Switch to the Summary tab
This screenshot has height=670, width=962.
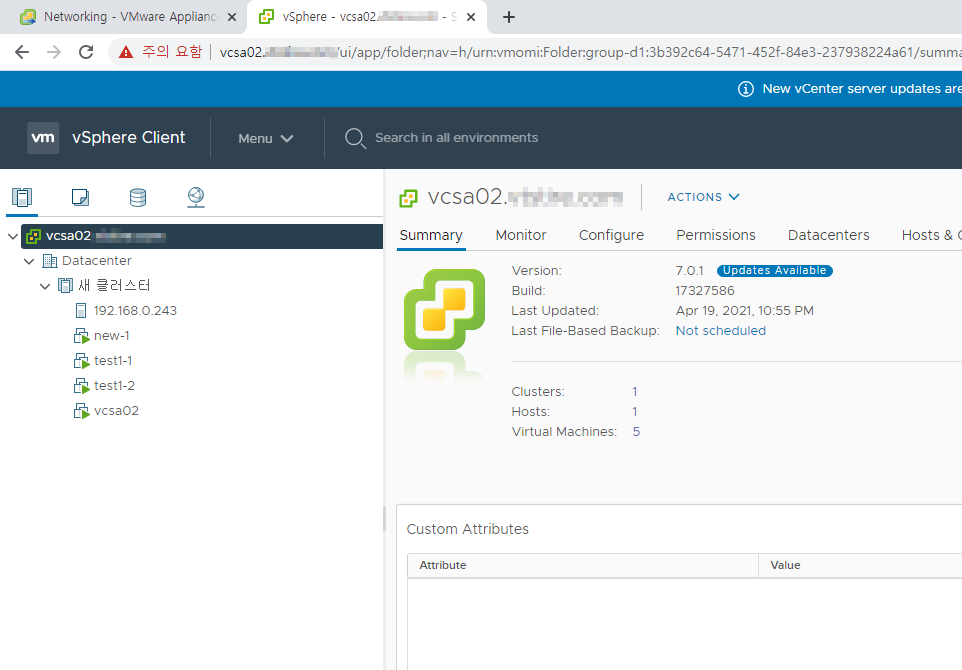point(431,235)
